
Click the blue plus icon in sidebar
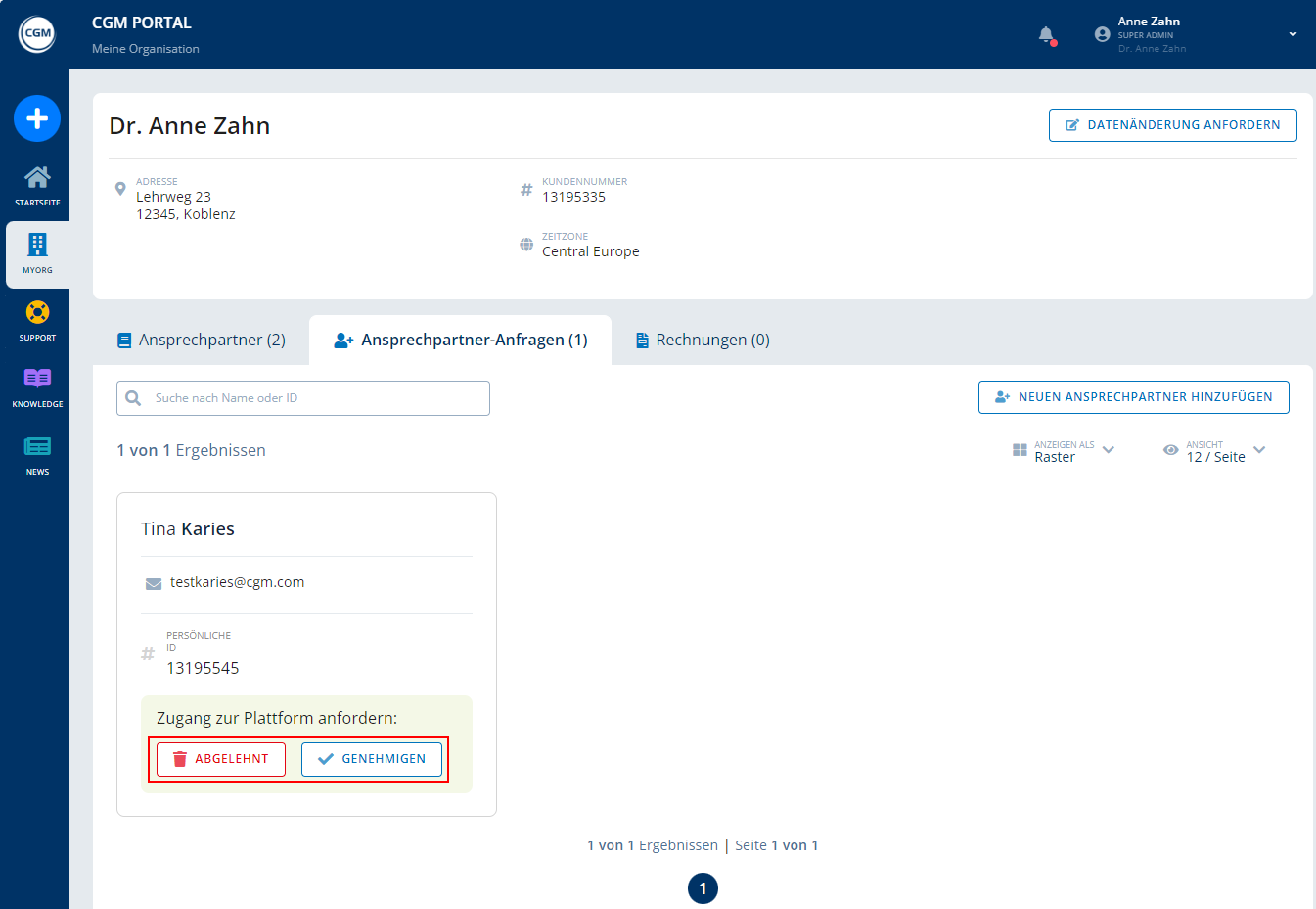pos(36,118)
